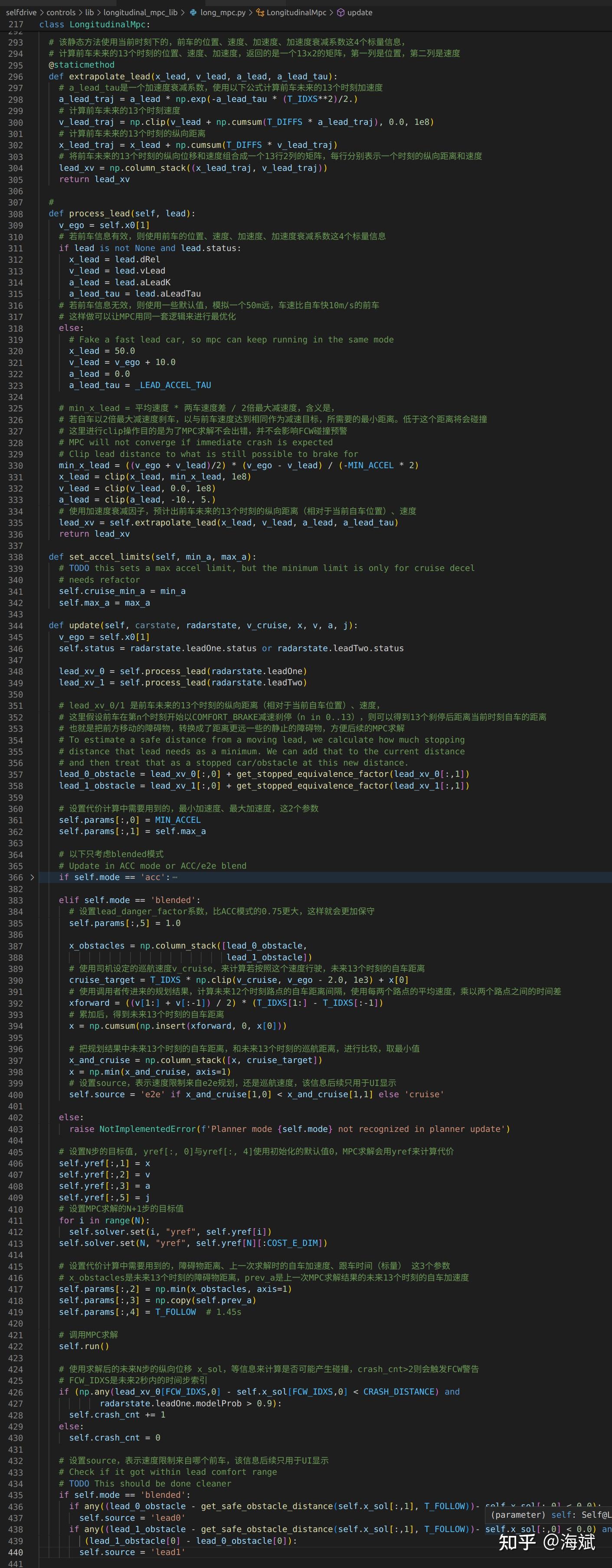The height and width of the screenshot is (1568, 612).
Task: Click the LongitudinalMpc class symbol icon
Action: (260, 12)
